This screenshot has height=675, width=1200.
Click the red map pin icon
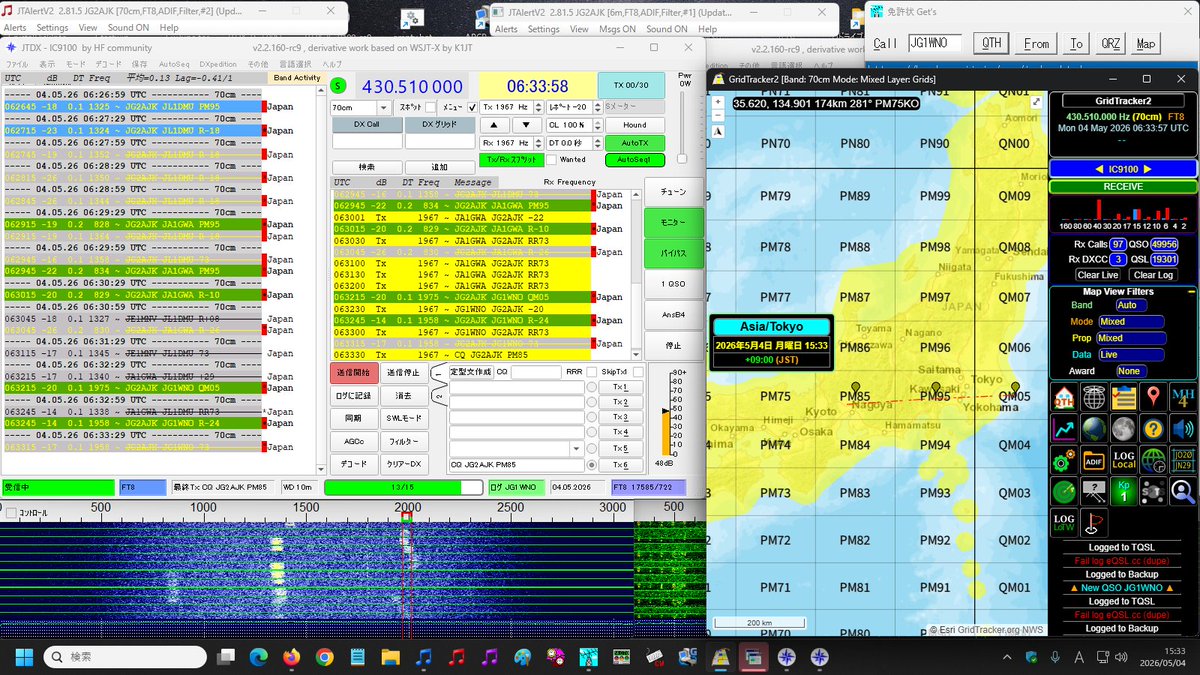point(1153,397)
